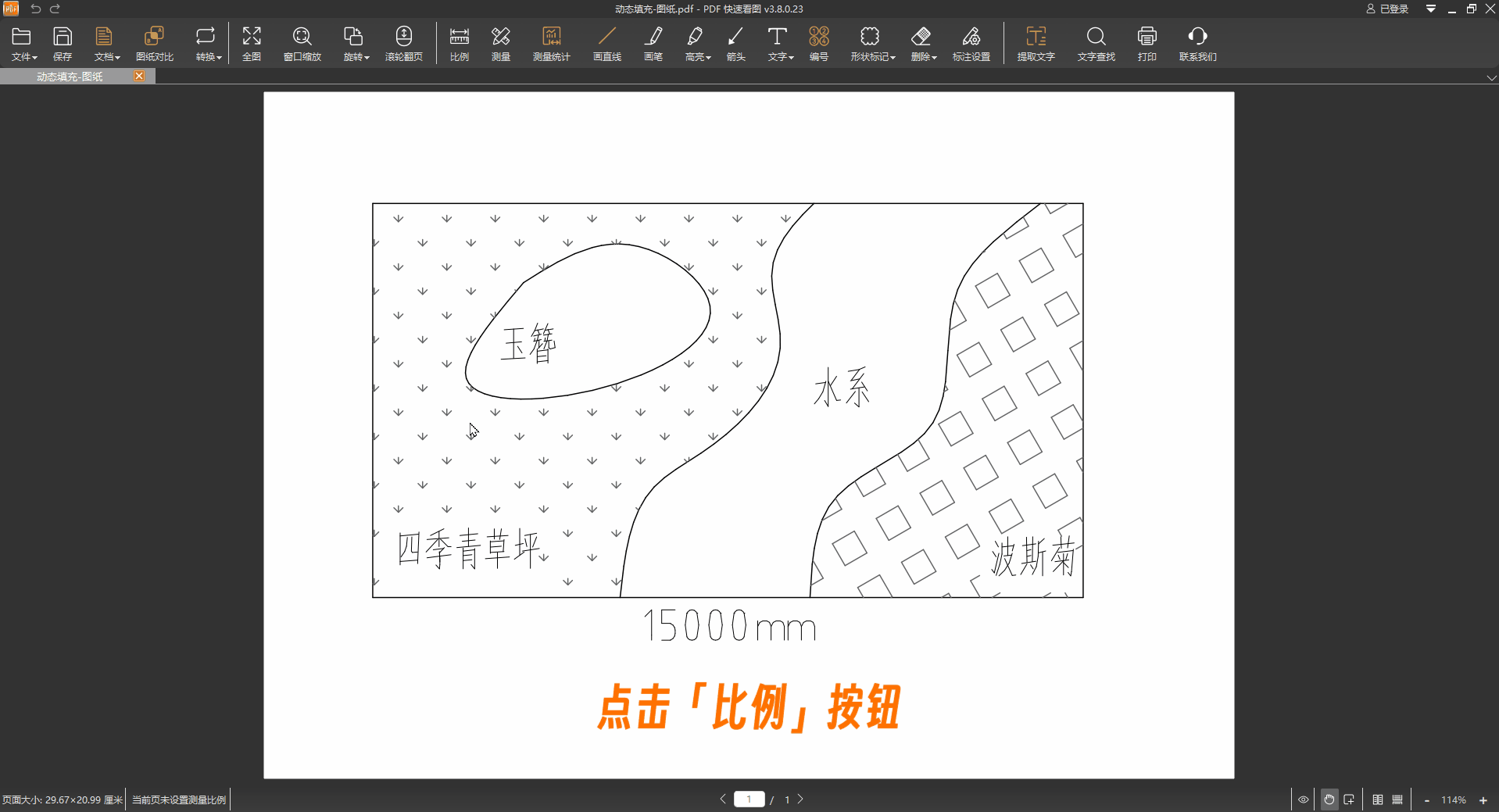
Task: Zoom in with the plus button
Action: click(1483, 800)
